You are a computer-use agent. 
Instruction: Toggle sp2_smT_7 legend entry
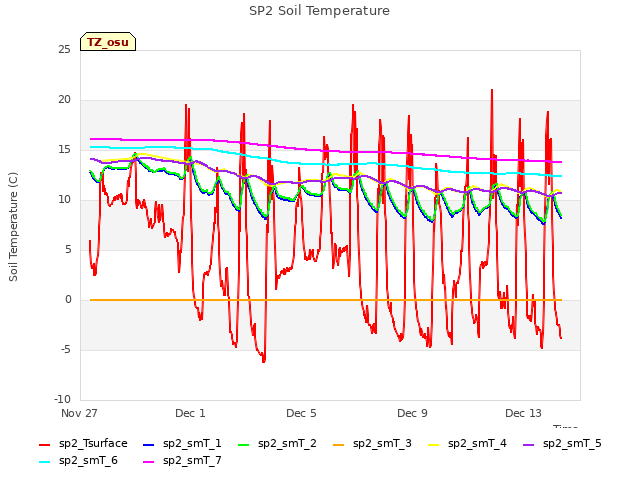pos(182,461)
